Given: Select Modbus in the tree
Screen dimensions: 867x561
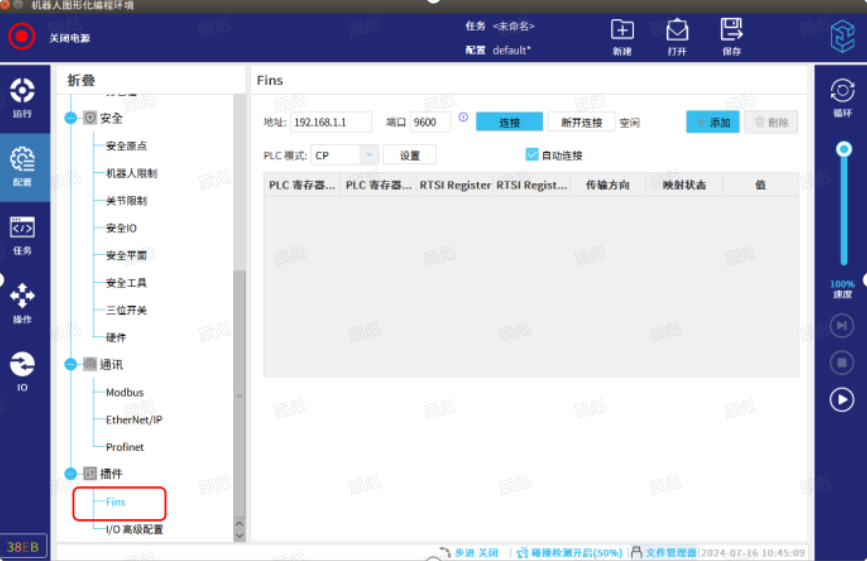Looking at the screenshot, I should (125, 393).
